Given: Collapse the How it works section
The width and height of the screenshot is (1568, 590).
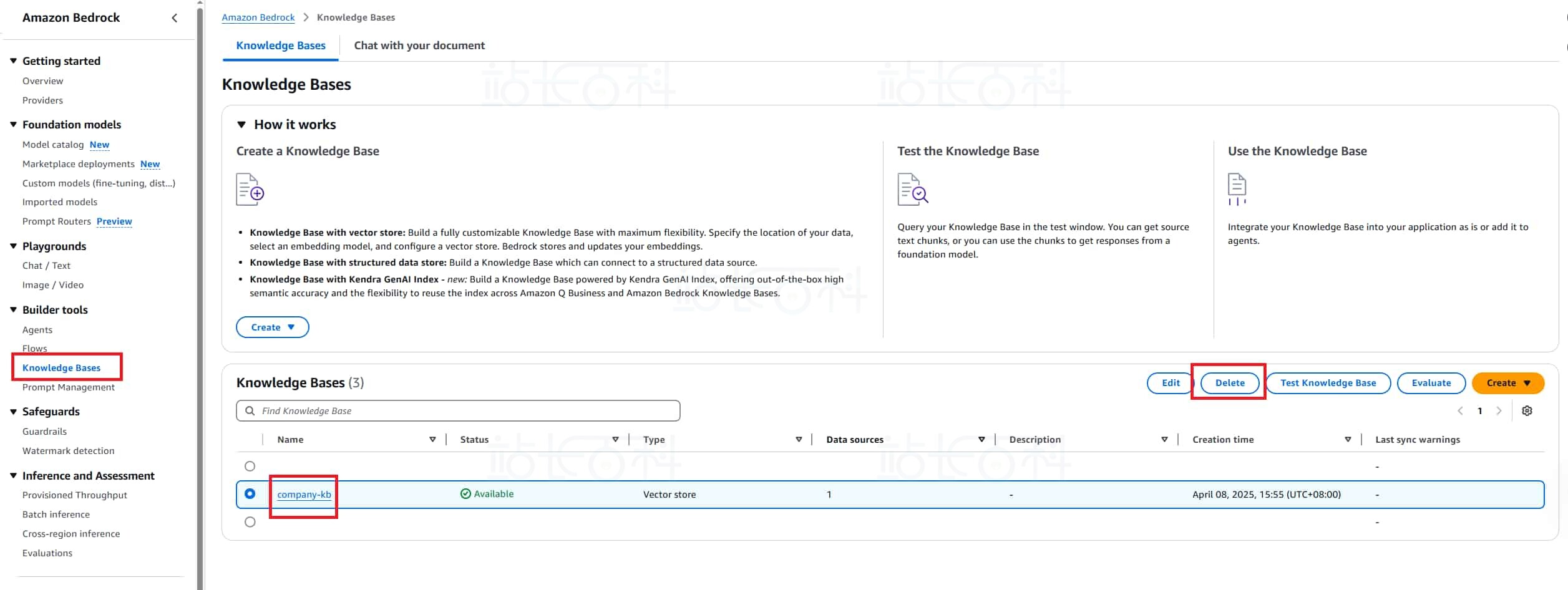Looking at the screenshot, I should click(241, 125).
